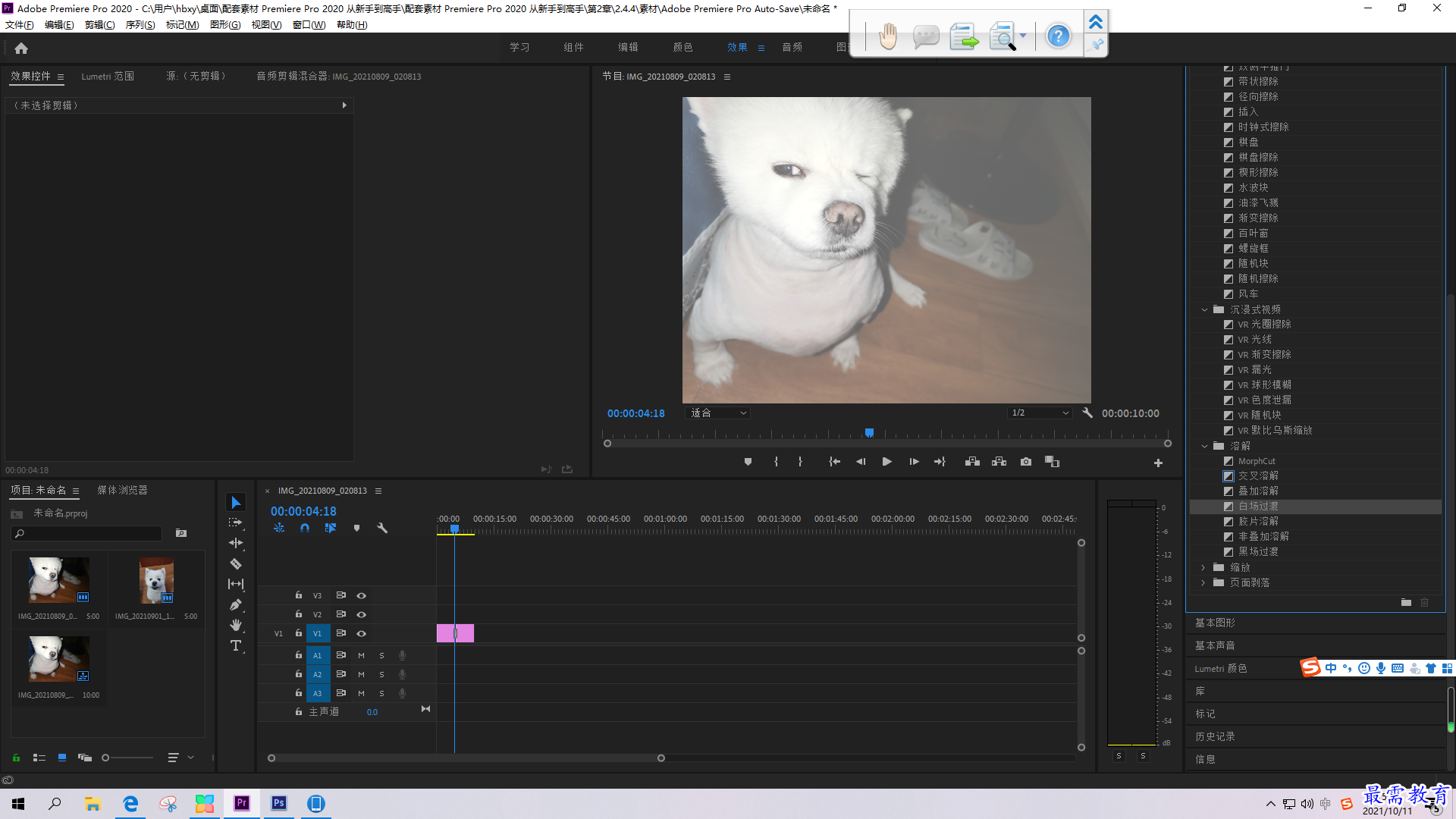Select the Hand tool in the tools panel
1456x819 pixels.
click(236, 625)
